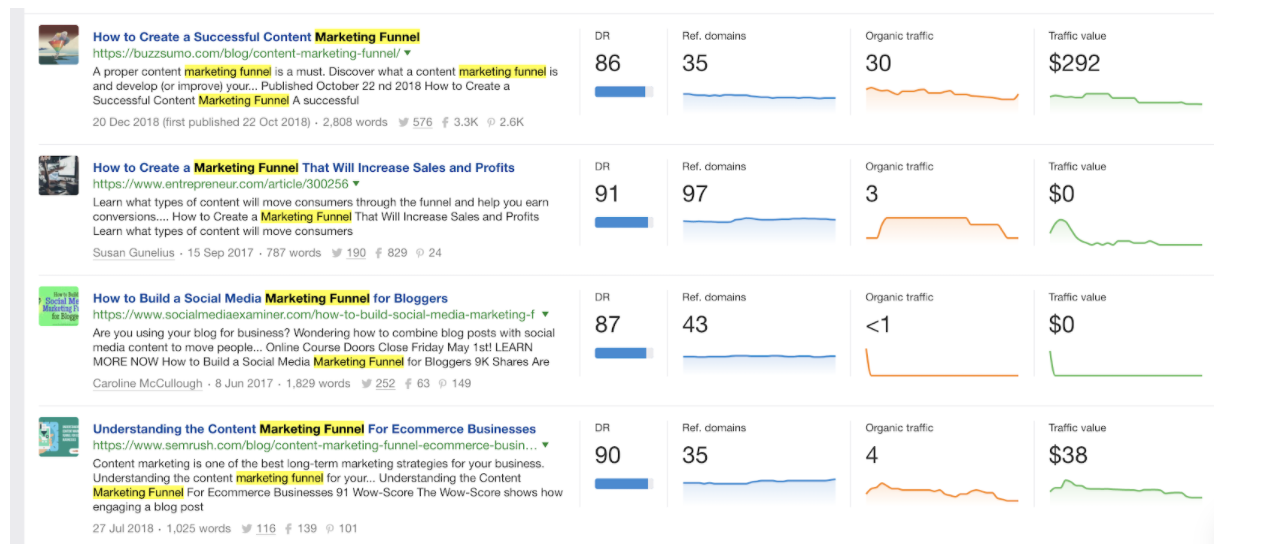Click the semrush ecommerce article thumbnail

(58, 437)
